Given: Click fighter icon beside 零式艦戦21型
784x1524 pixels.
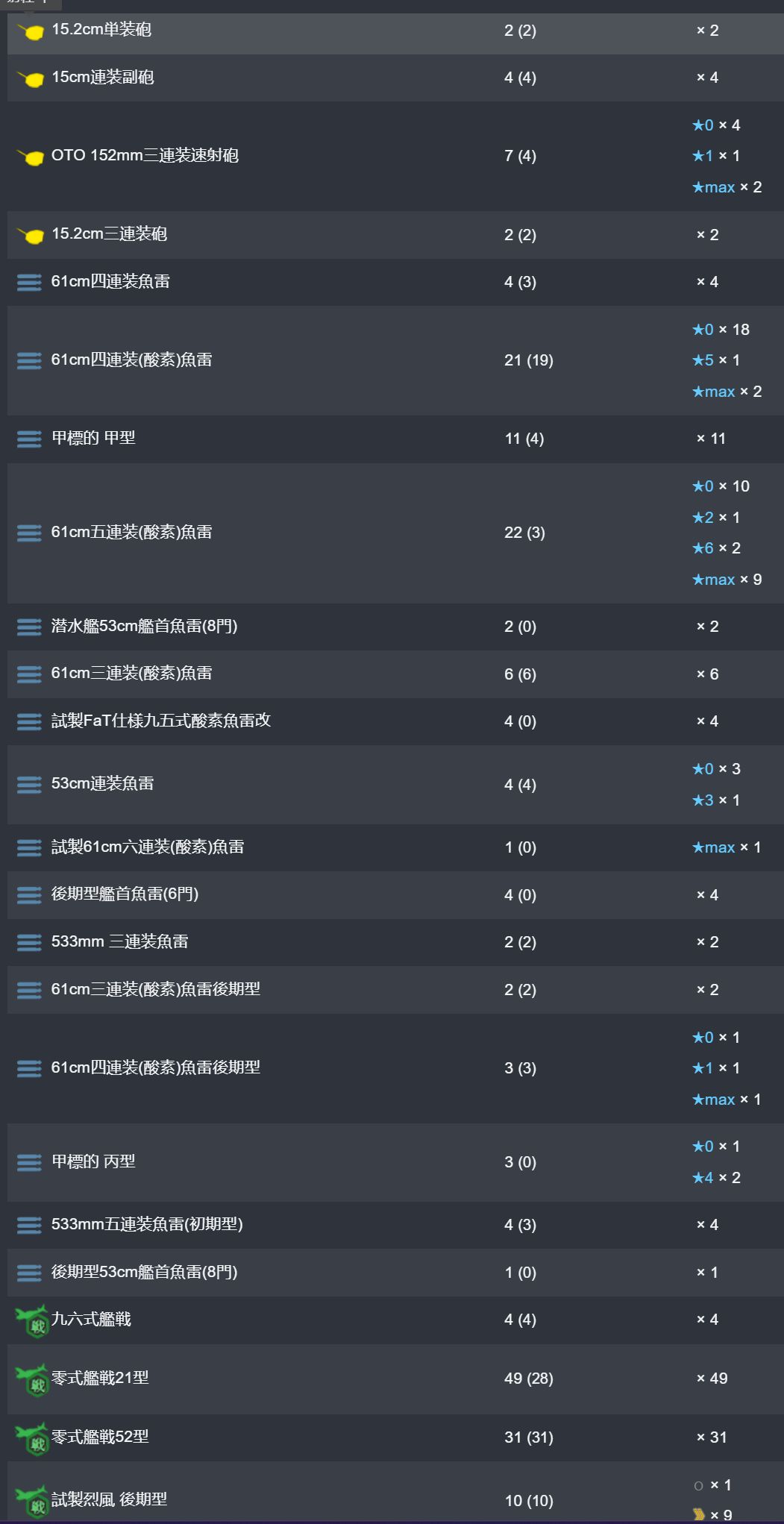Looking at the screenshot, I should click(x=32, y=1379).
